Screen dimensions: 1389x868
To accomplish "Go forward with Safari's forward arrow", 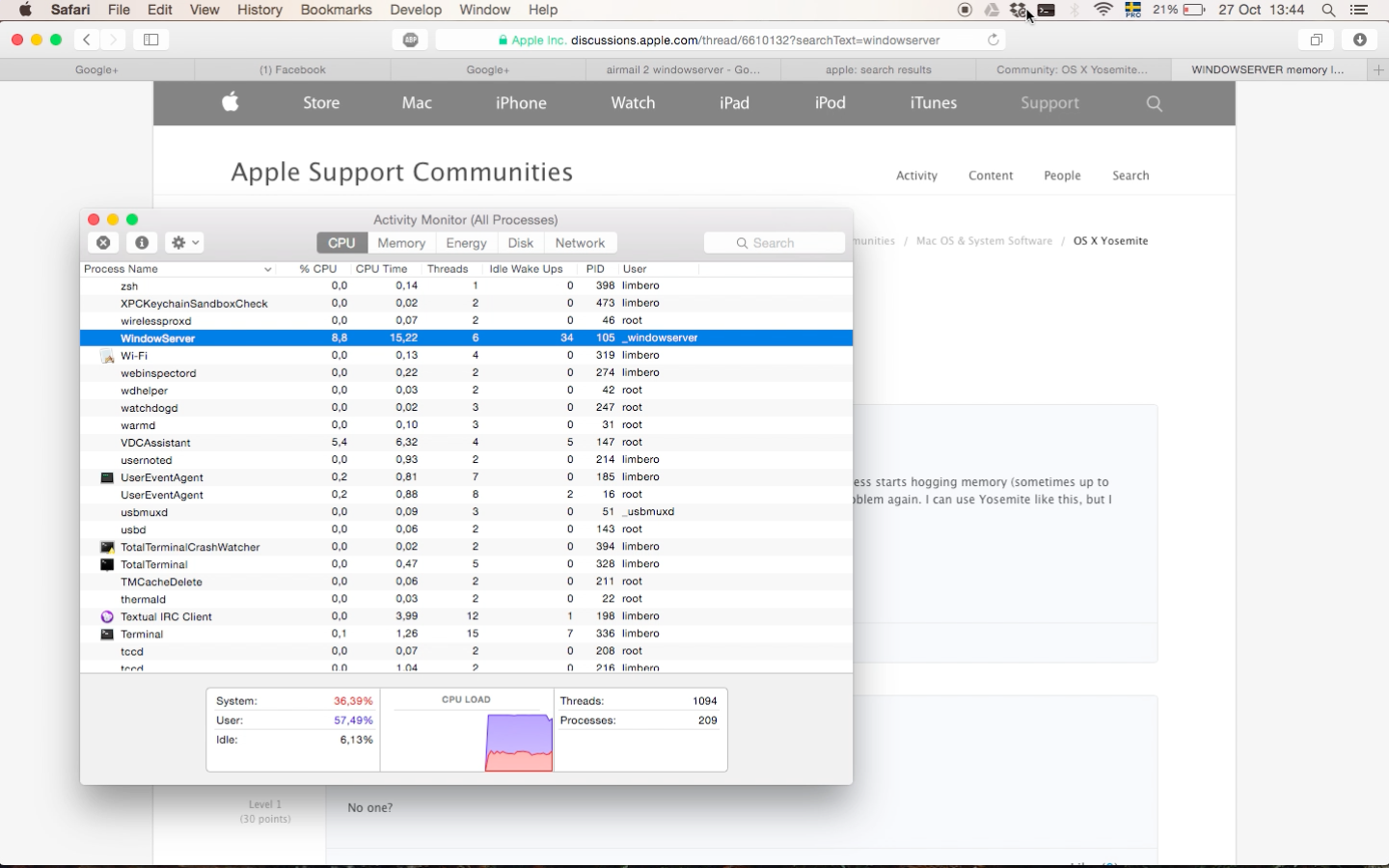I will [x=114, y=40].
